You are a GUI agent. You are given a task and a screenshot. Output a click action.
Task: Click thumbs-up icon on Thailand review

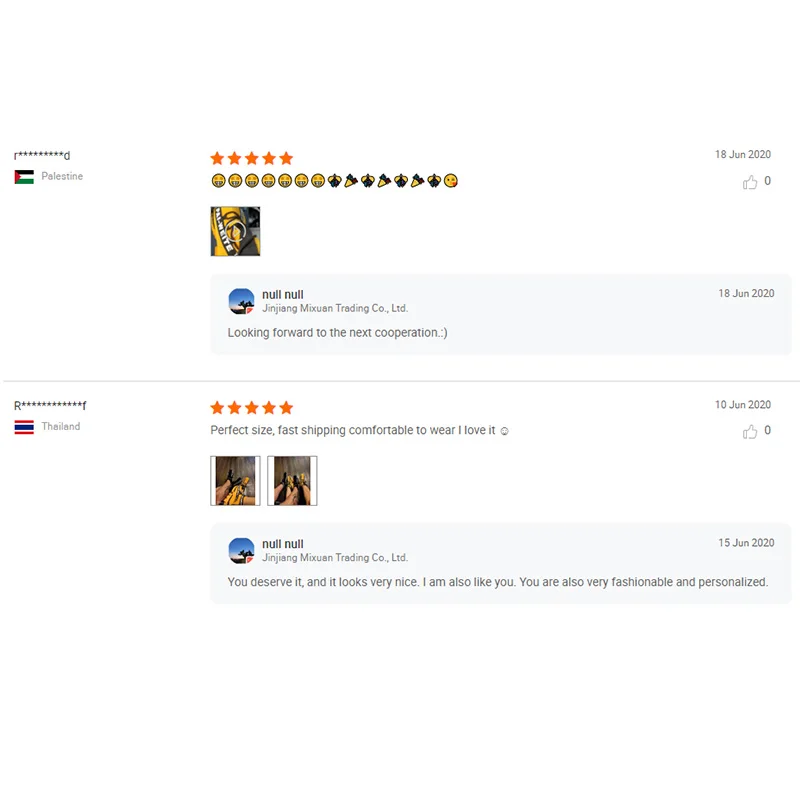749,432
